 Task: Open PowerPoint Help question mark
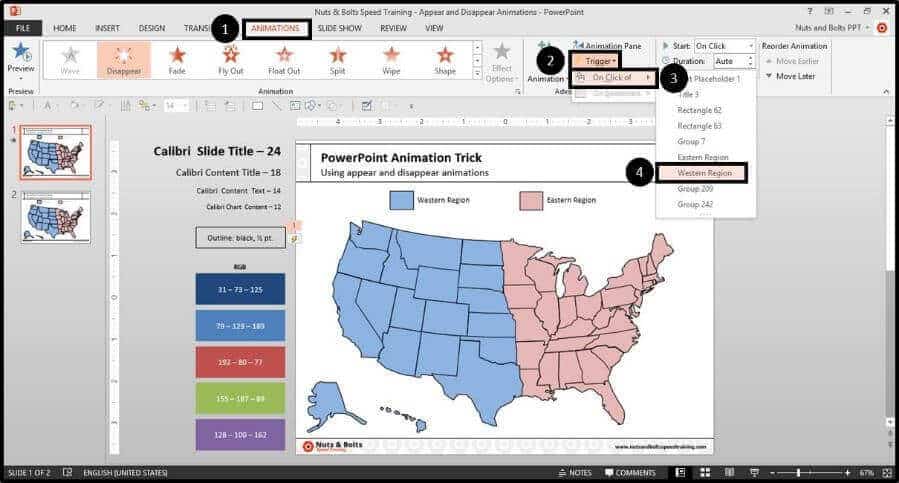pyautogui.click(x=810, y=11)
